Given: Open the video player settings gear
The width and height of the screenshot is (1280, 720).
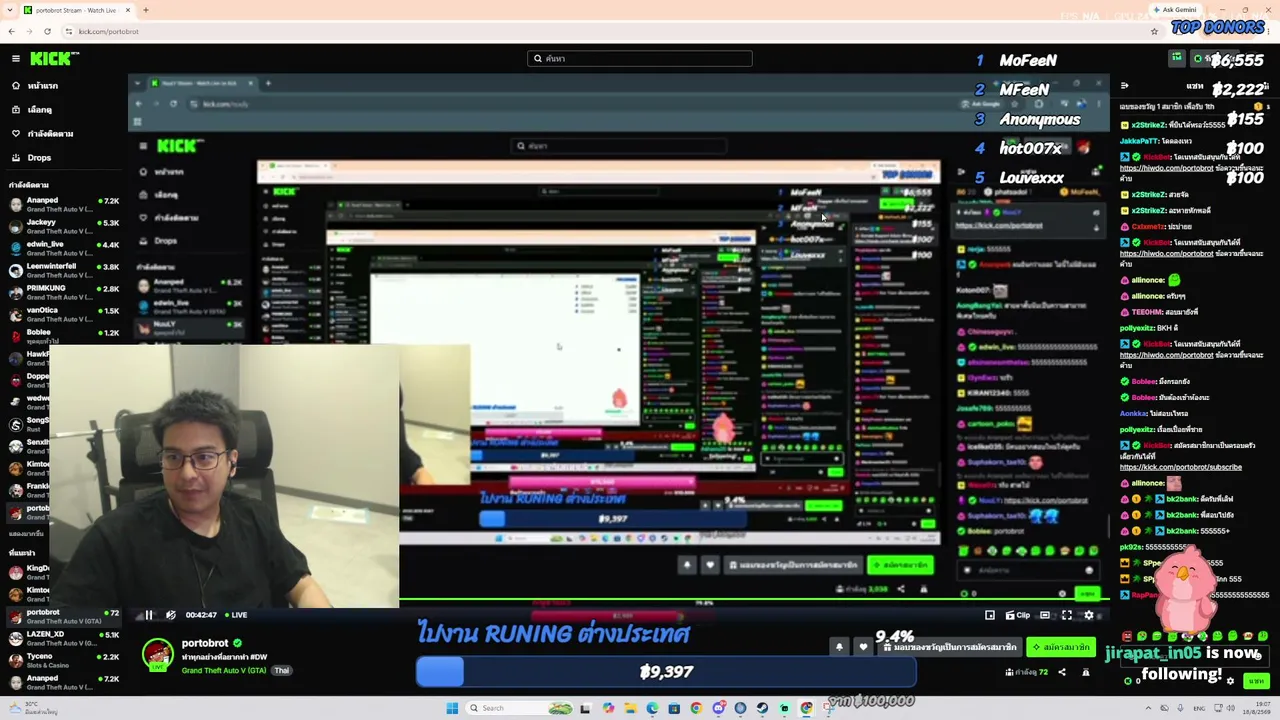Looking at the screenshot, I should (1089, 615).
